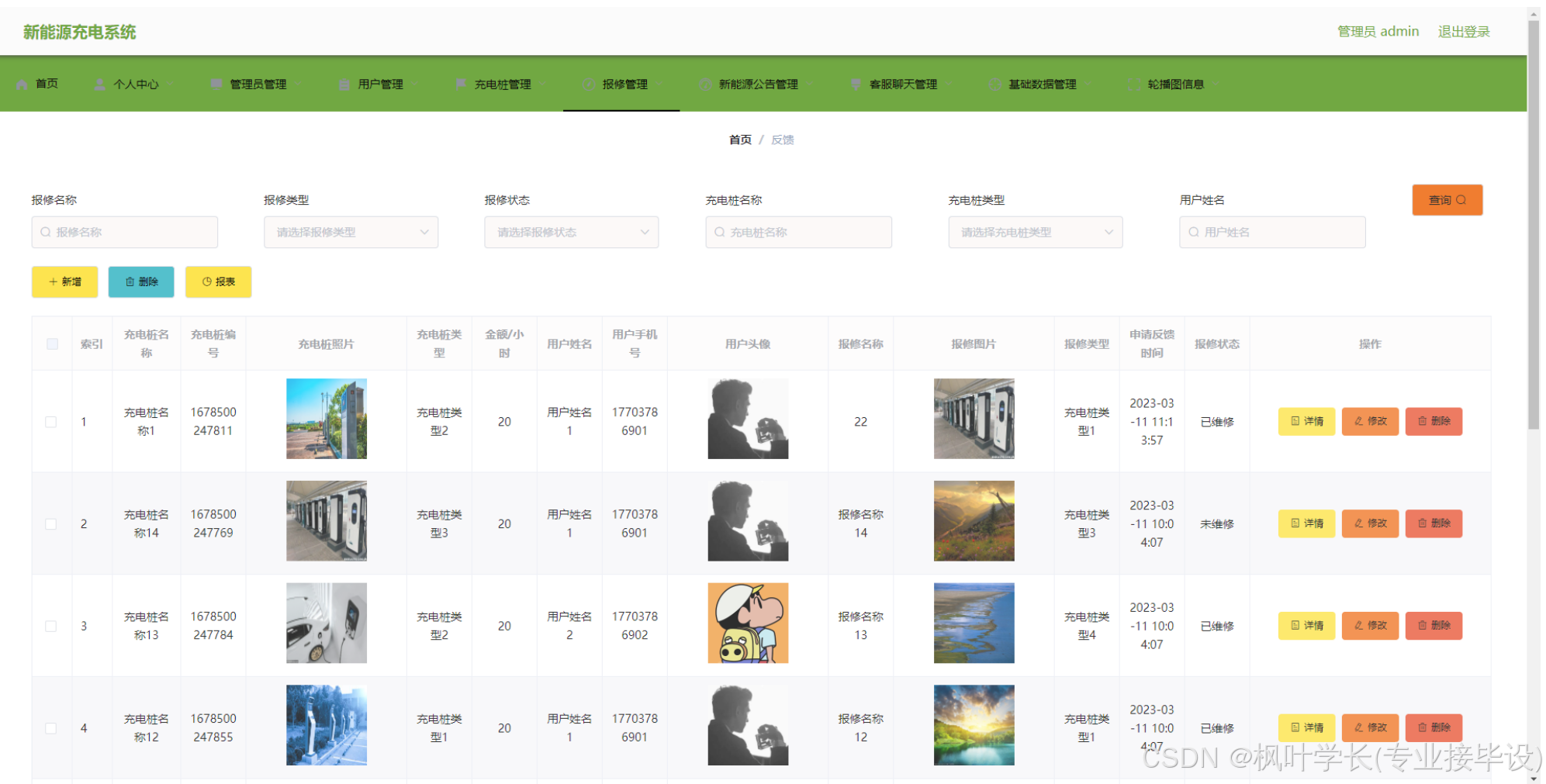Open charging pile photo for 充电桩名称14
Screen dimensions: 1546x784
(327, 521)
